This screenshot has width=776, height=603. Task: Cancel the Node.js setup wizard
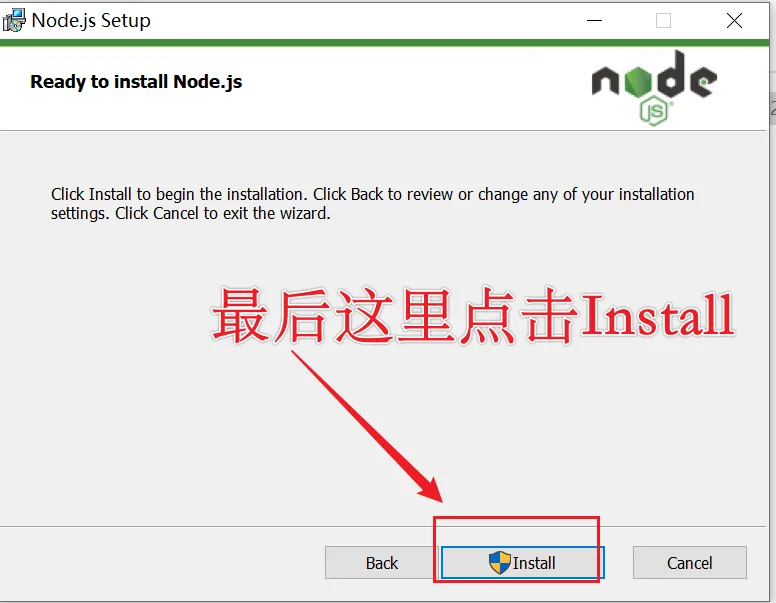(x=689, y=562)
